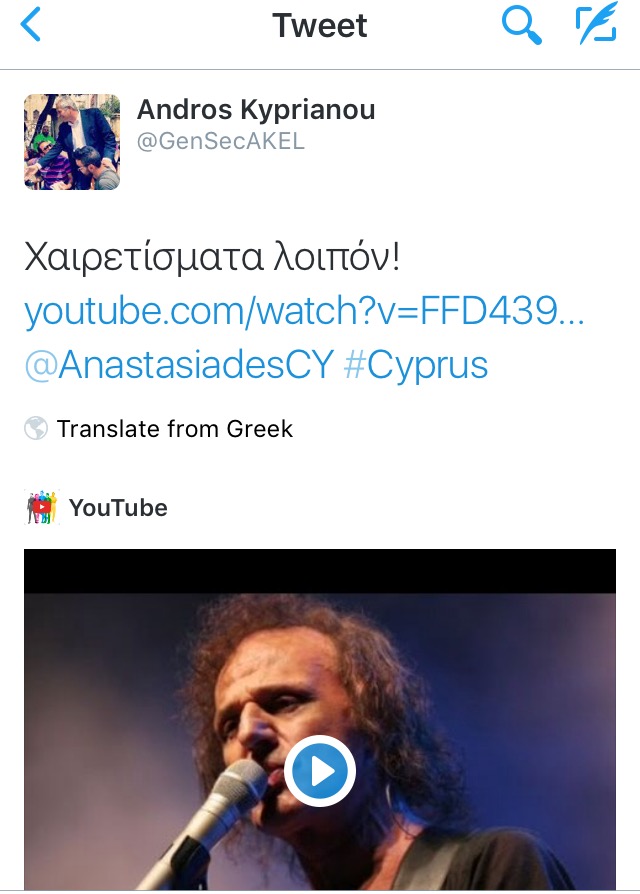Viewport: 640px width, 894px height.
Task: Compose a new tweet with quill icon
Action: click(597, 23)
